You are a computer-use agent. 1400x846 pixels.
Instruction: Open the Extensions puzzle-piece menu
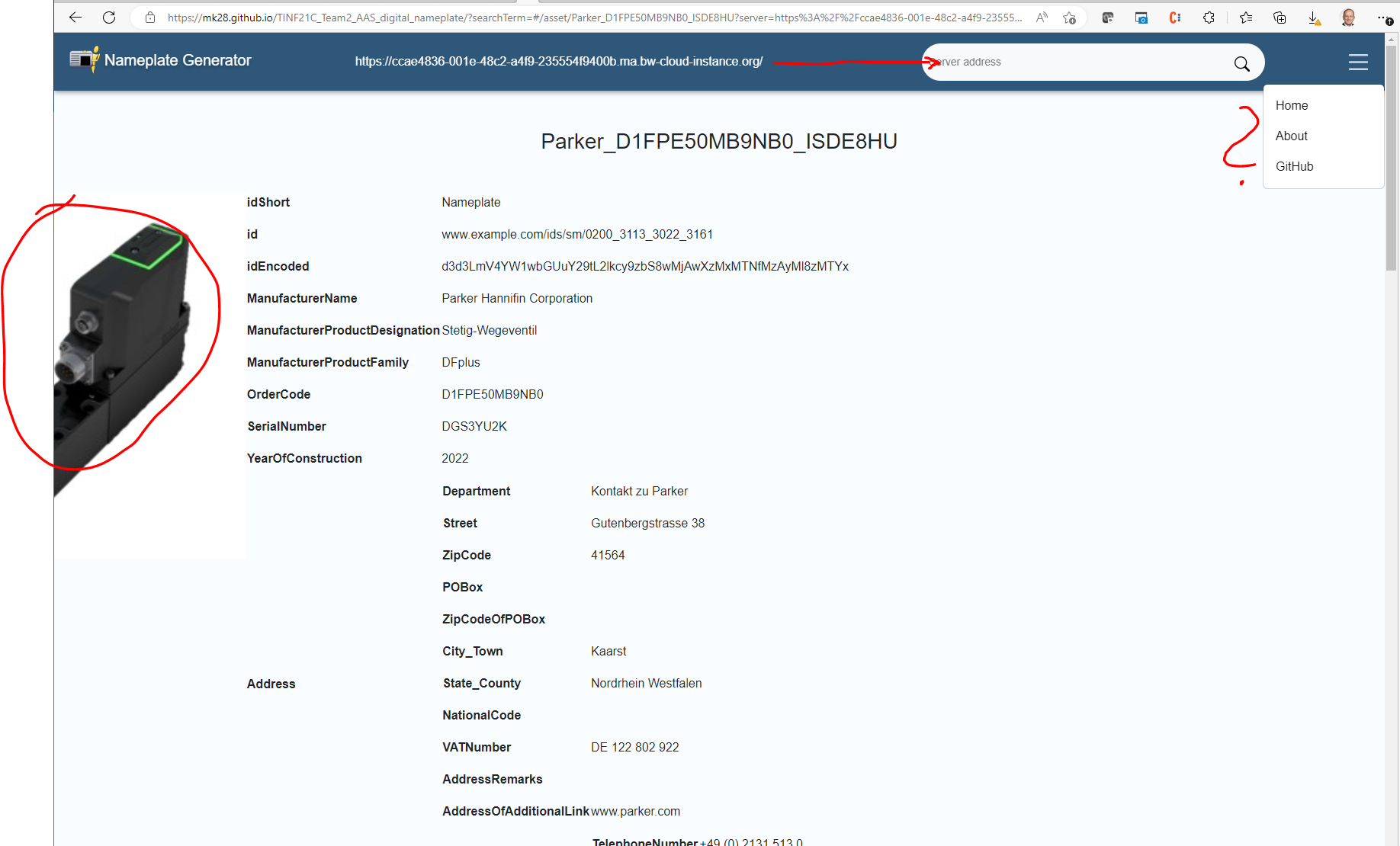[1209, 18]
